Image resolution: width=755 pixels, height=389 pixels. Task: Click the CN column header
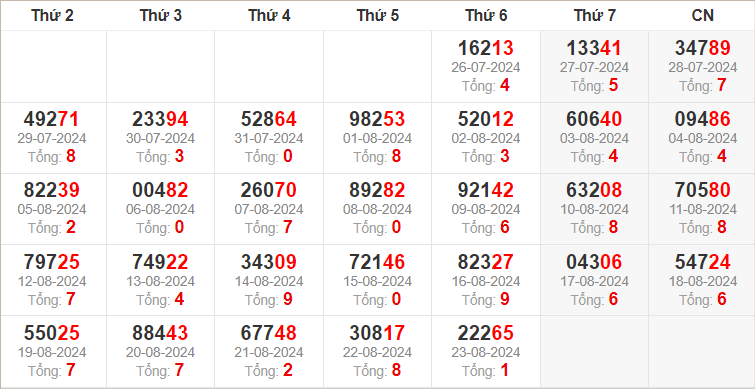[x=703, y=16]
